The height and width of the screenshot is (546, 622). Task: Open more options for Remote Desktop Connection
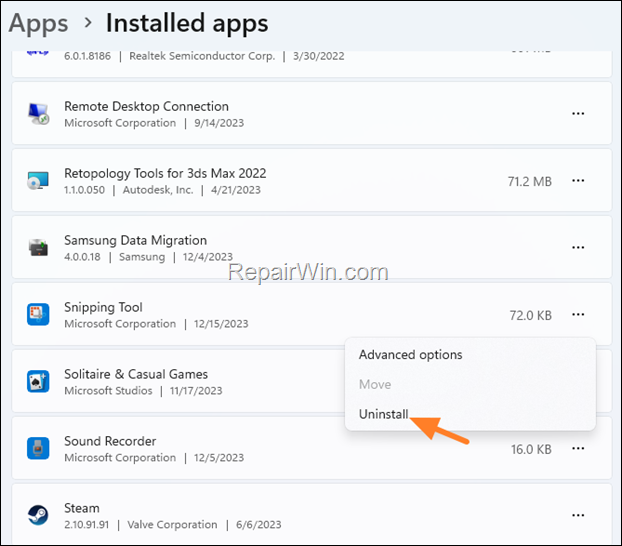(578, 113)
